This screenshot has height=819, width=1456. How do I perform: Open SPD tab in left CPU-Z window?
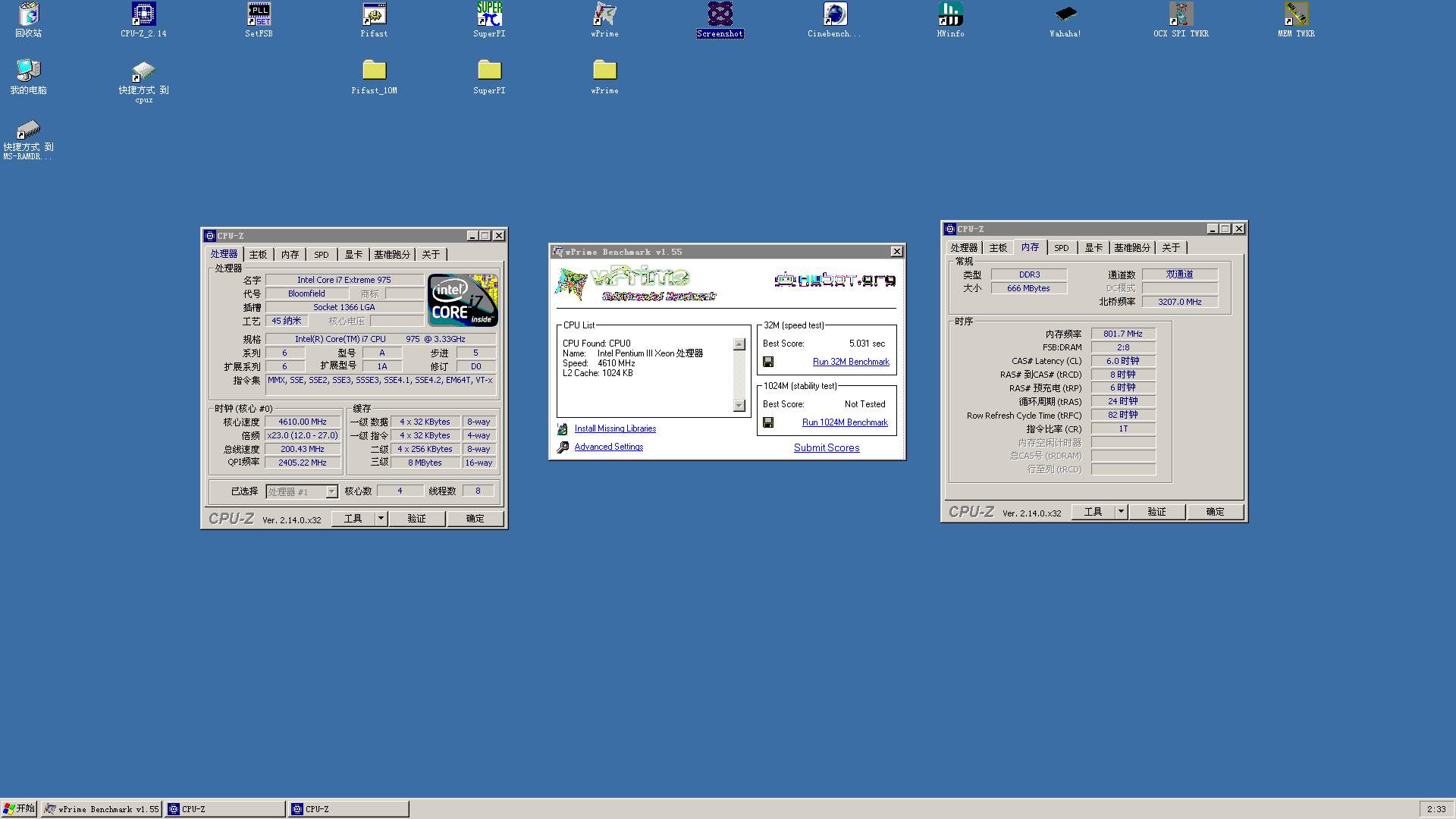click(322, 255)
